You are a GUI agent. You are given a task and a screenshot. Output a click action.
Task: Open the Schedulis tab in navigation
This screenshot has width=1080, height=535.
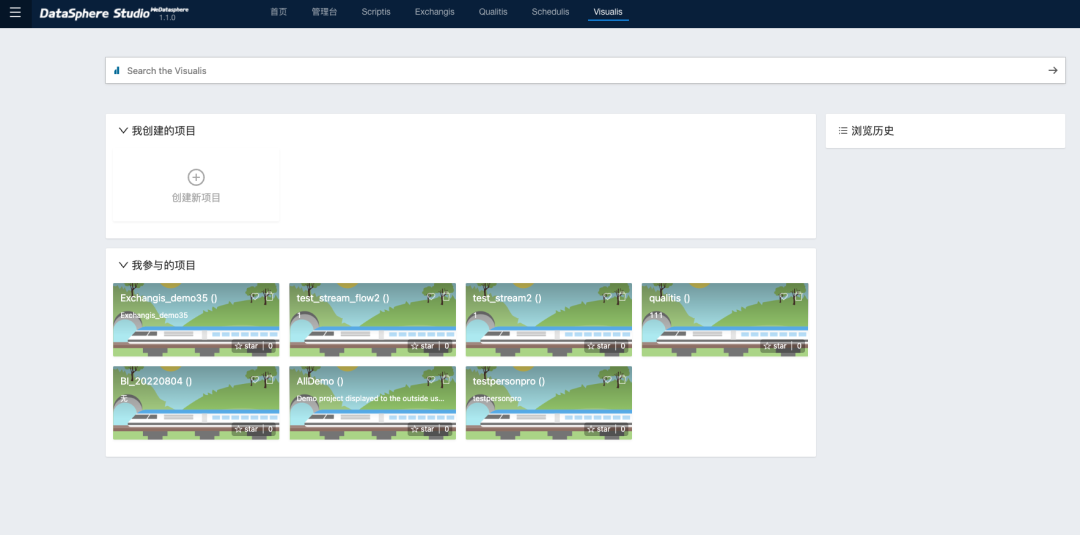click(x=550, y=12)
